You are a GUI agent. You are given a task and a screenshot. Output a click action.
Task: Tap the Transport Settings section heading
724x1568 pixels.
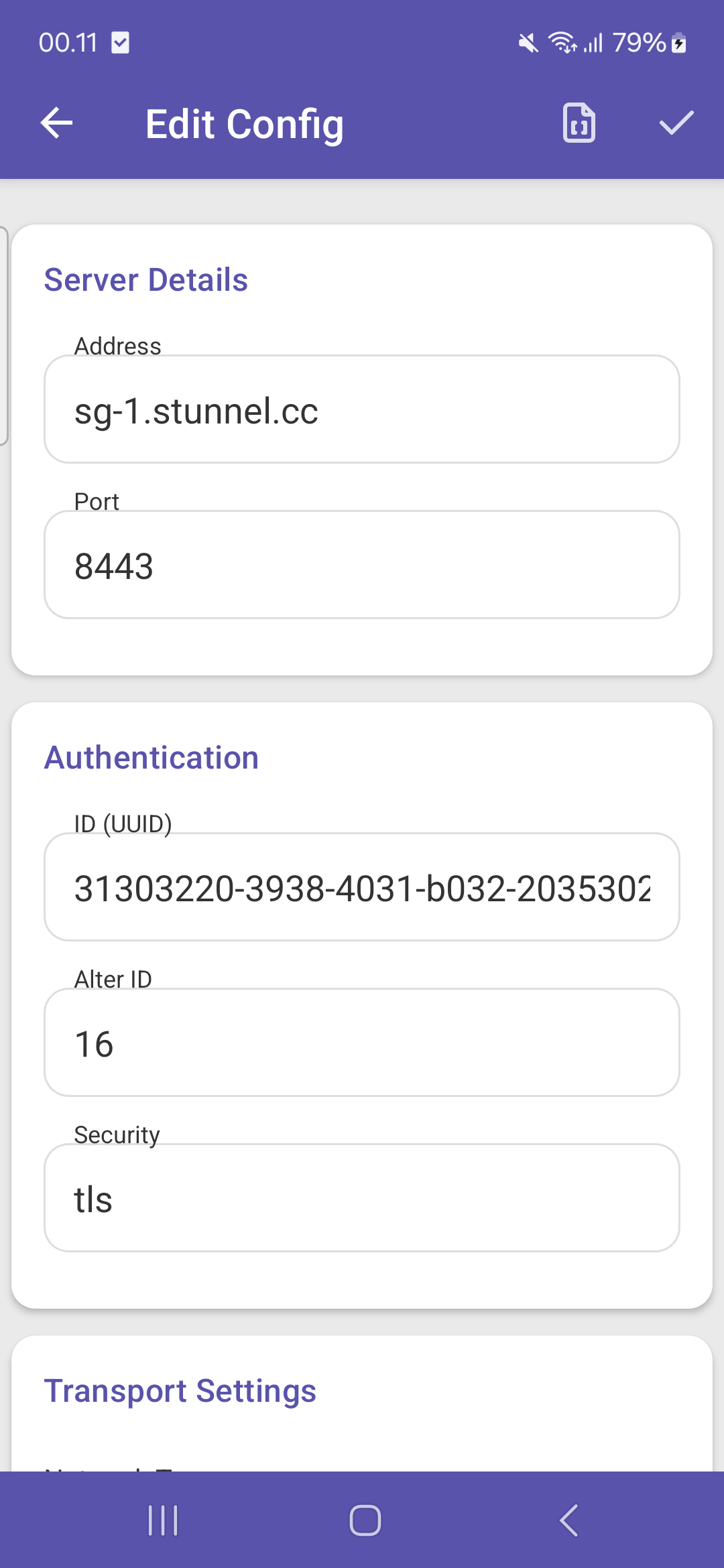(x=180, y=1391)
